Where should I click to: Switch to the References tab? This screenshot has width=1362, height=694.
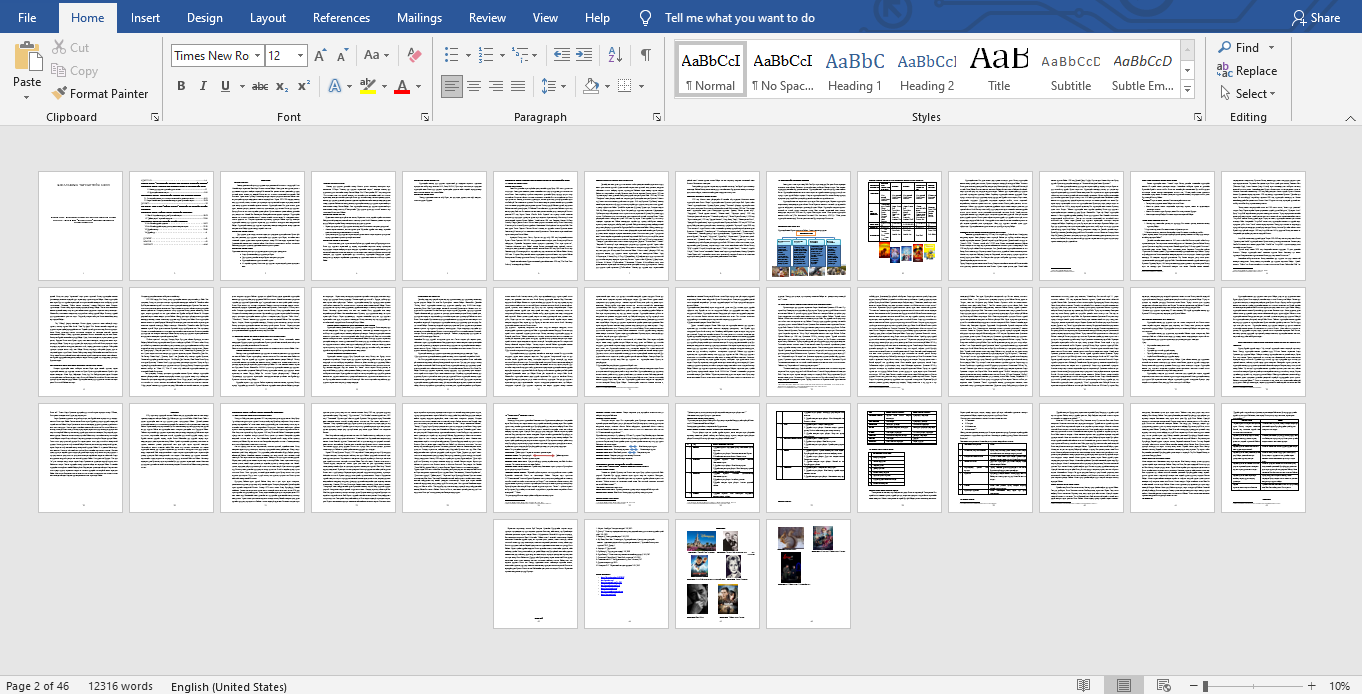[341, 18]
